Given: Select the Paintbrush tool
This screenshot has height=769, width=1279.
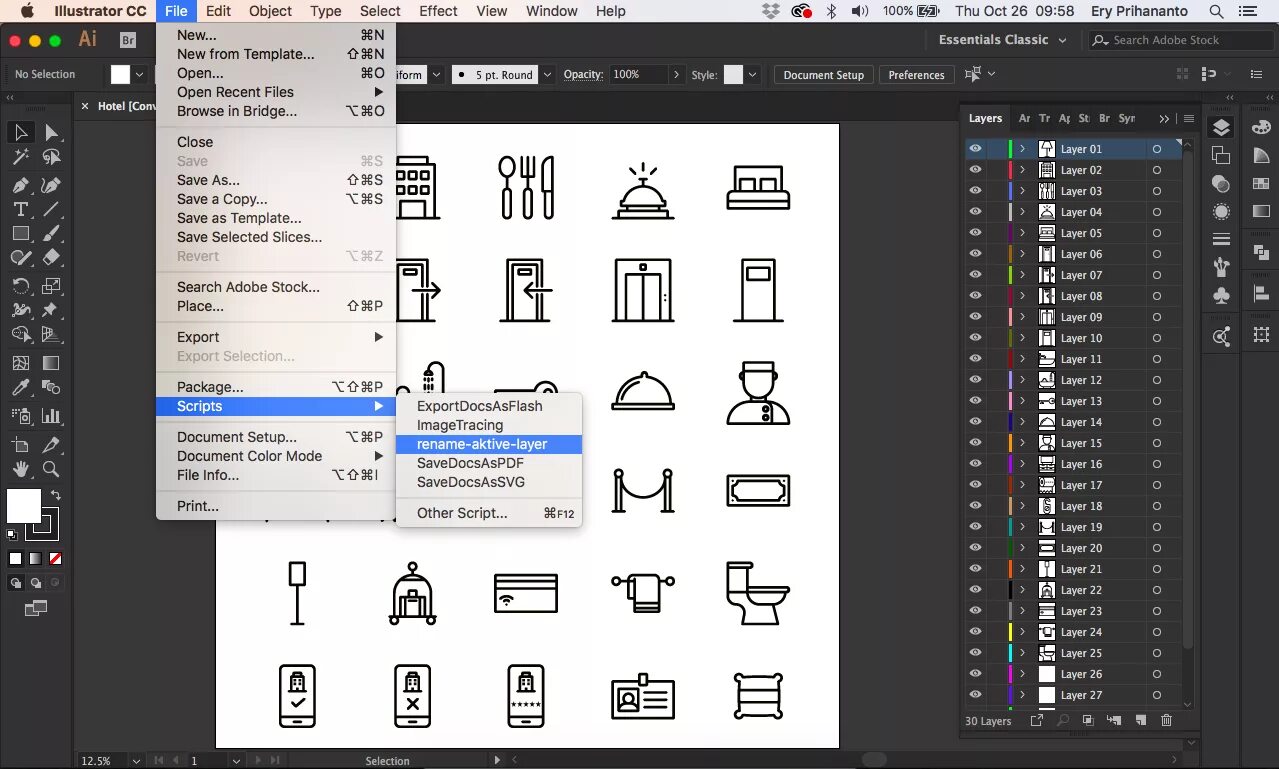Looking at the screenshot, I should [51, 233].
